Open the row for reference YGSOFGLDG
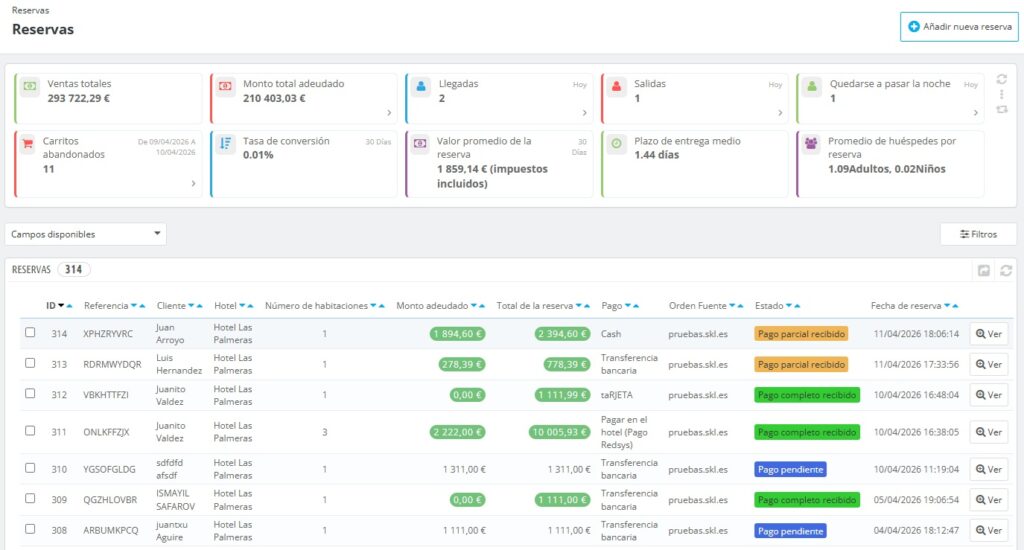Viewport: 1024px width, 550px height. [988, 469]
